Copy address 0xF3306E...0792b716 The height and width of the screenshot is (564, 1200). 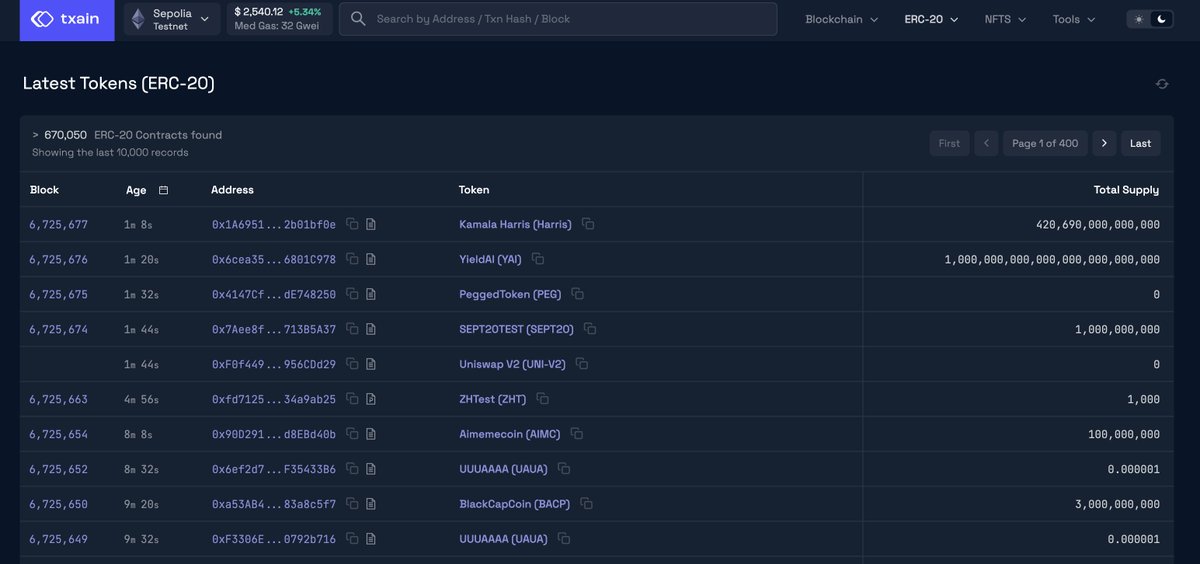(x=352, y=539)
